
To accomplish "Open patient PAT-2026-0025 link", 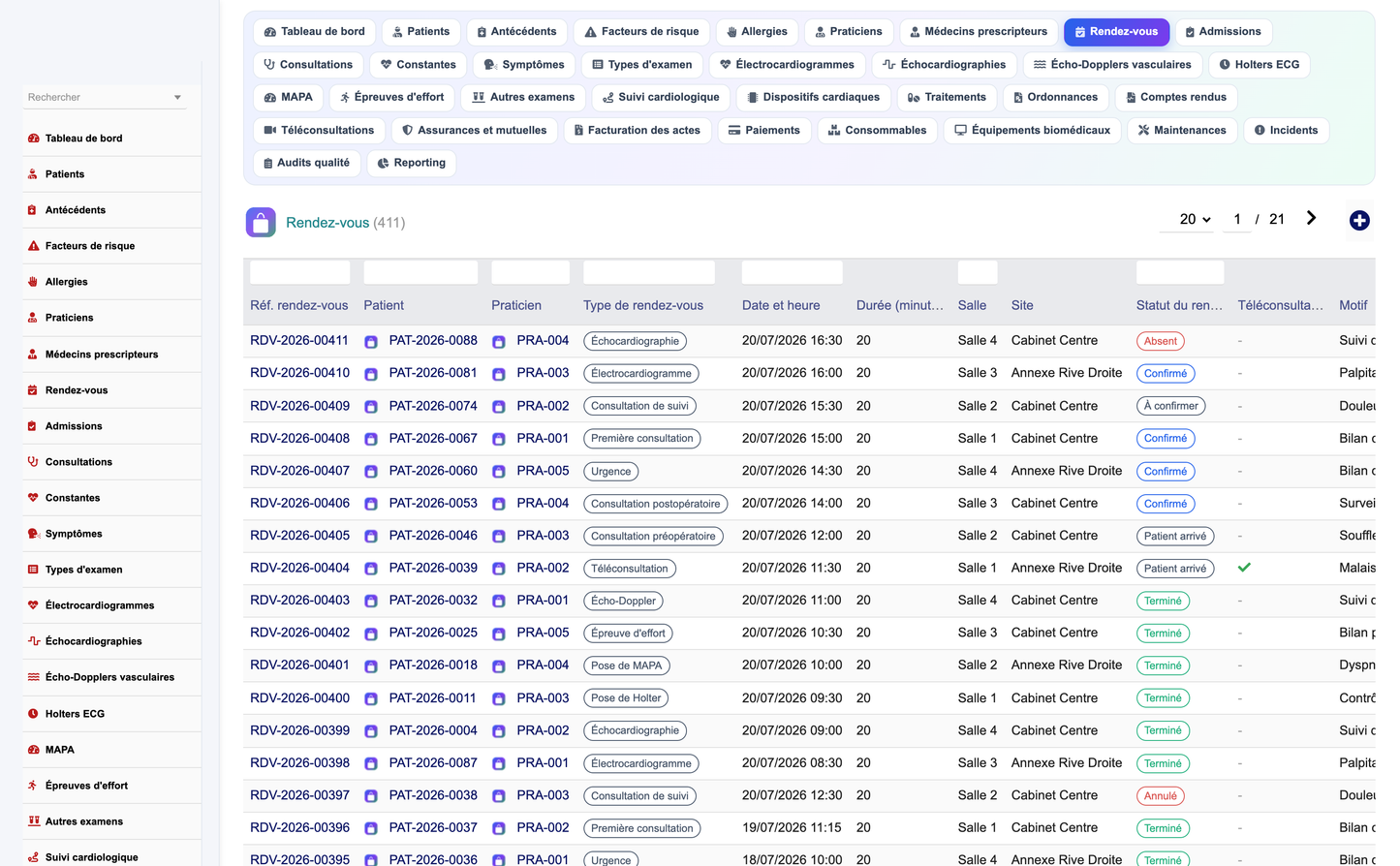I will click(433, 633).
